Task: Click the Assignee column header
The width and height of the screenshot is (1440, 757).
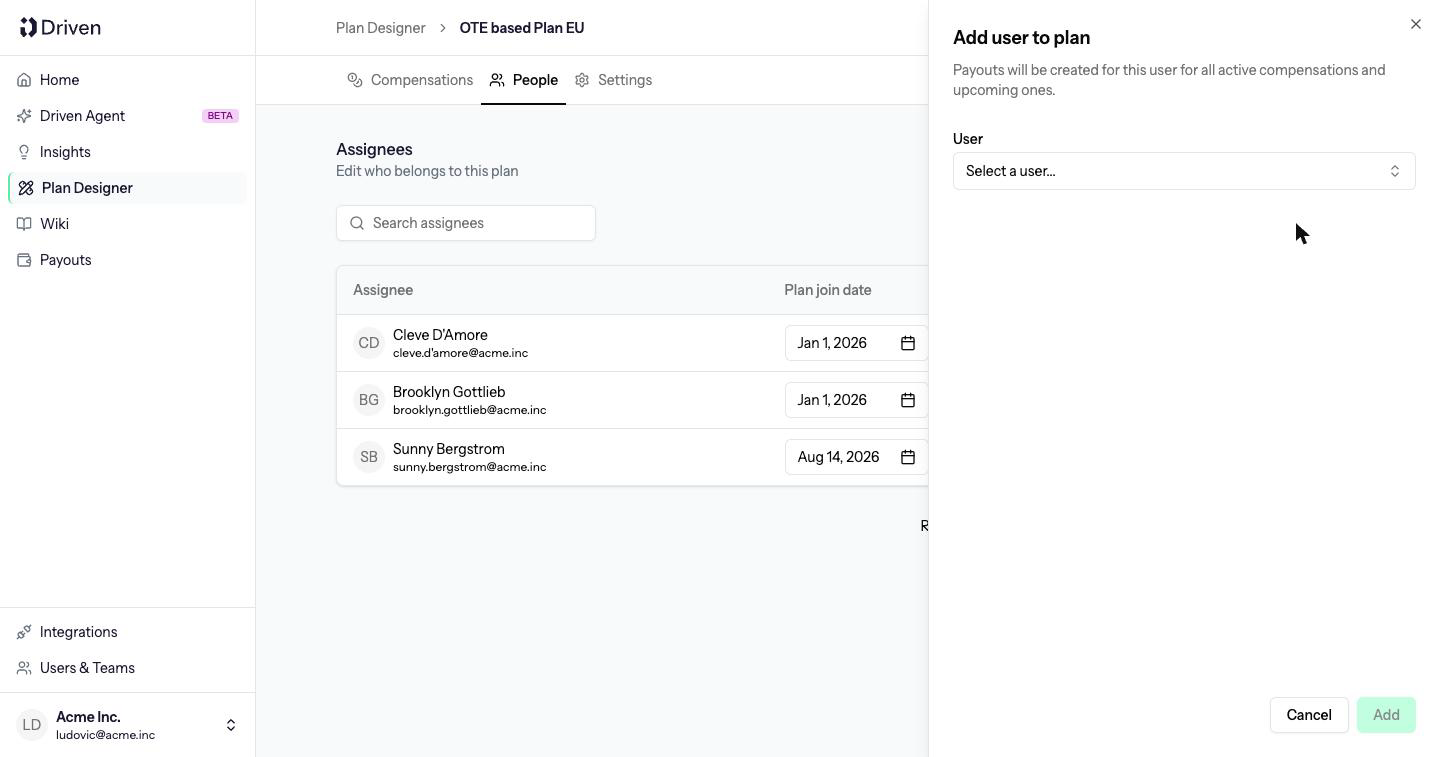Action: click(383, 290)
